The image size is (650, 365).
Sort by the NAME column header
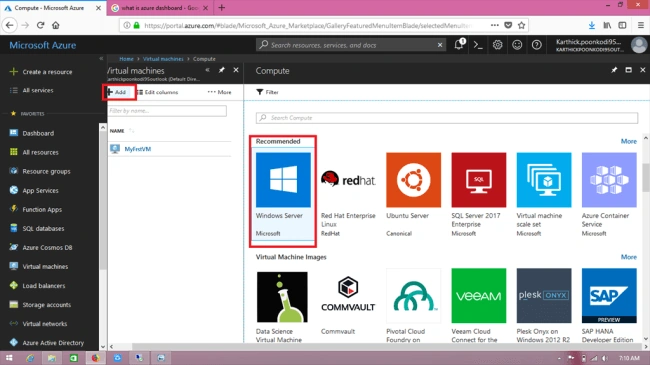(117, 131)
